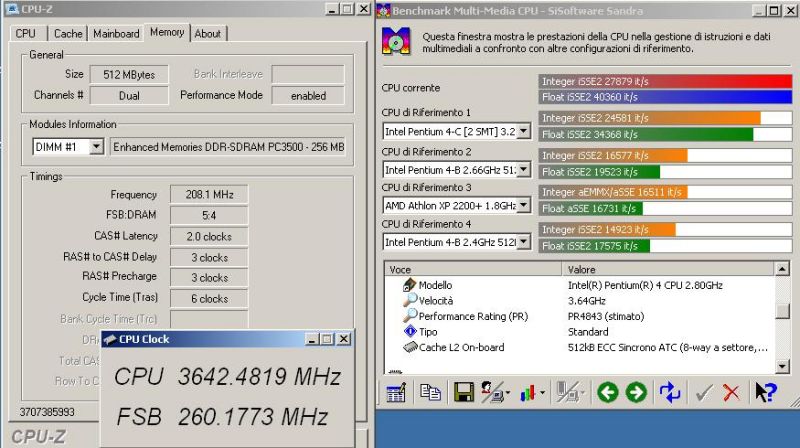The height and width of the screenshot is (448, 800).
Task: Click the Performance Mode enabled field
Action: click(x=308, y=95)
